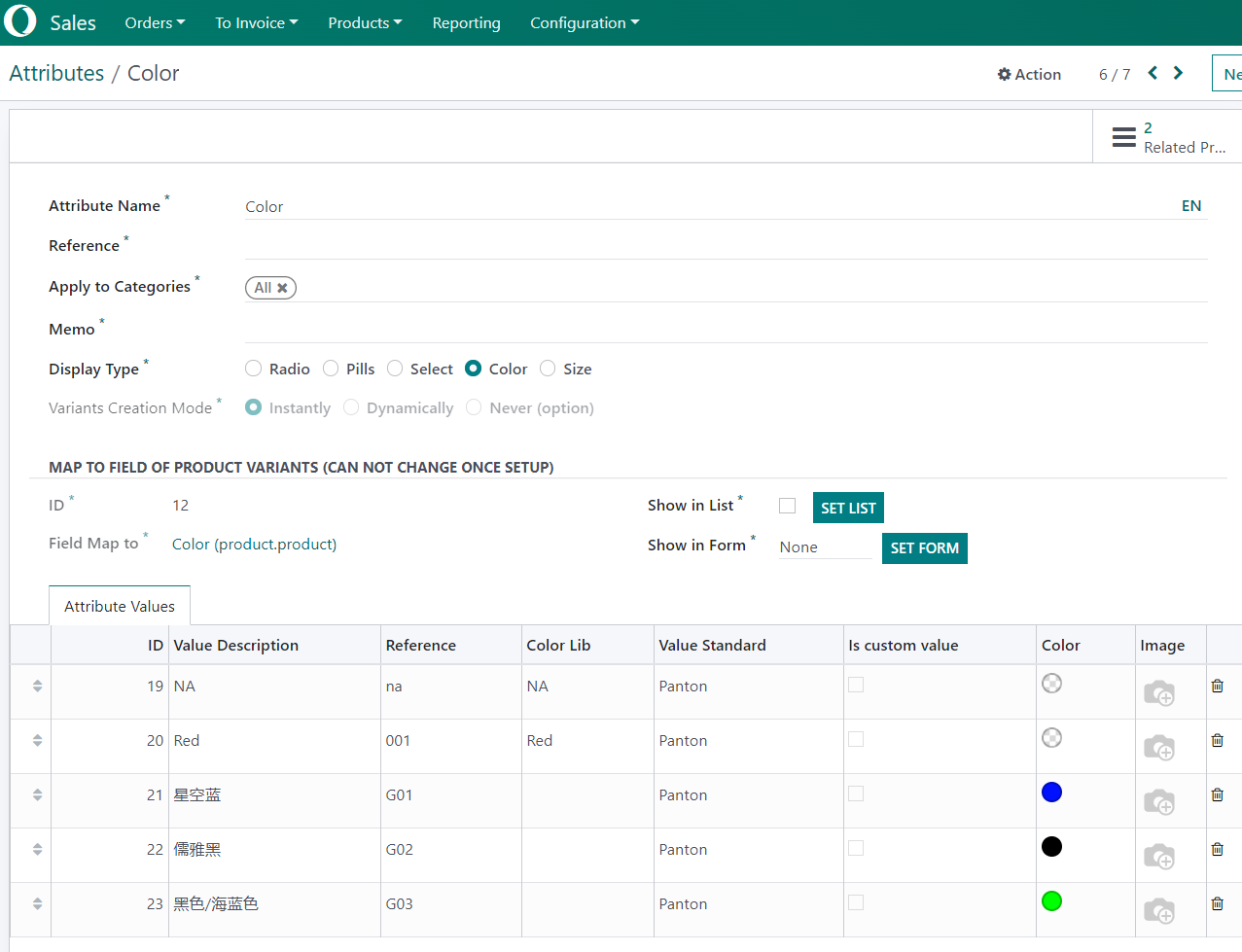This screenshot has height=952, width=1242.
Task: Go to the next record arrow
Action: click(1178, 73)
